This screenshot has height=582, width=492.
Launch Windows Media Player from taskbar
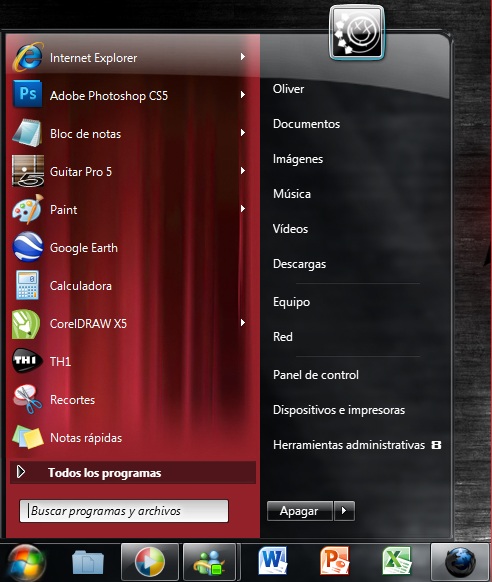tap(150, 562)
